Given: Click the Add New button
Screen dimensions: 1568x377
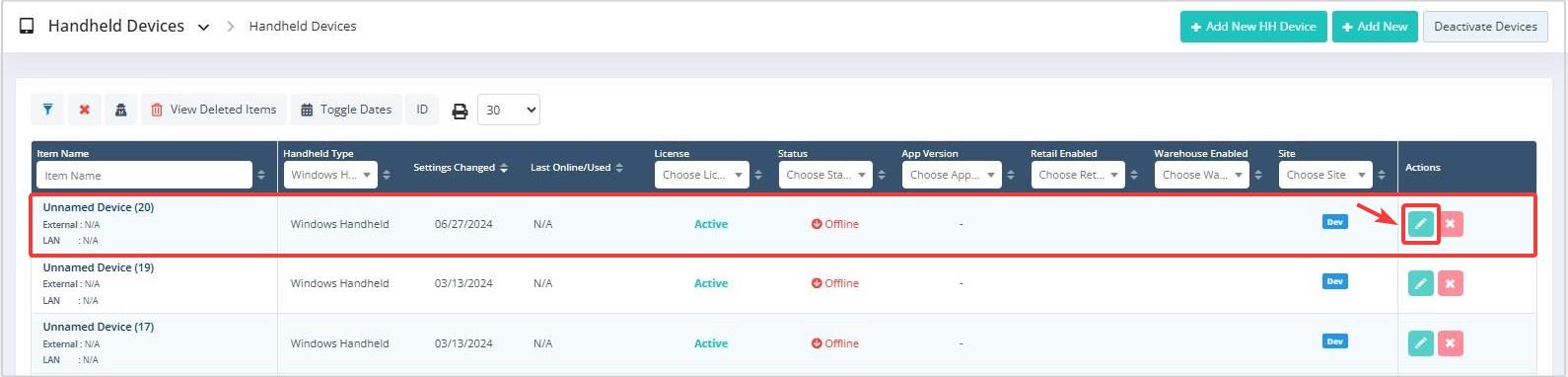Looking at the screenshot, I should coord(1375,27).
